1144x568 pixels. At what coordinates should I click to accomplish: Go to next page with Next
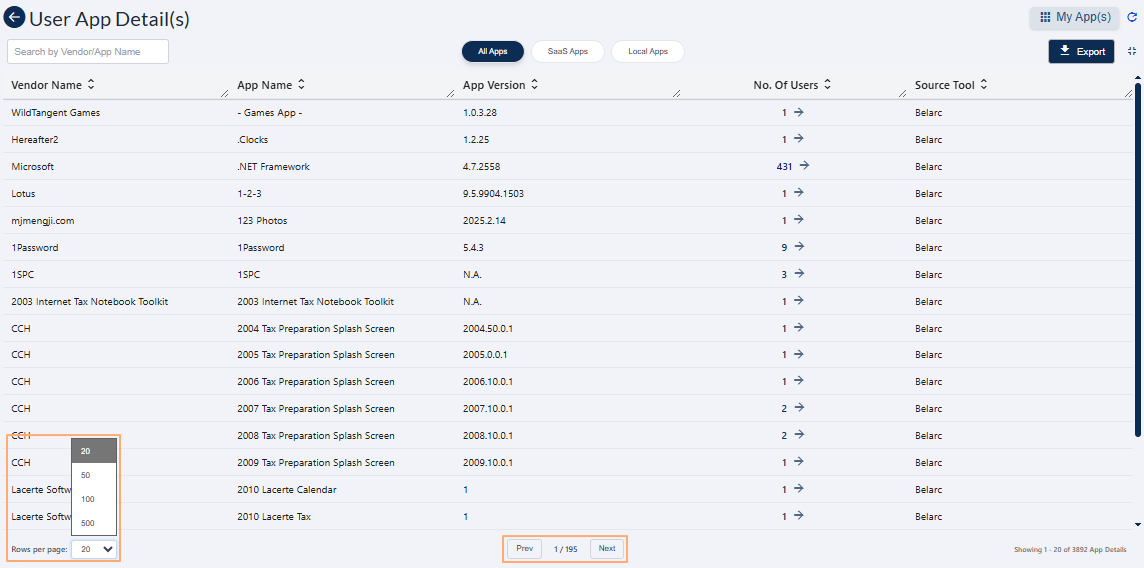click(607, 548)
